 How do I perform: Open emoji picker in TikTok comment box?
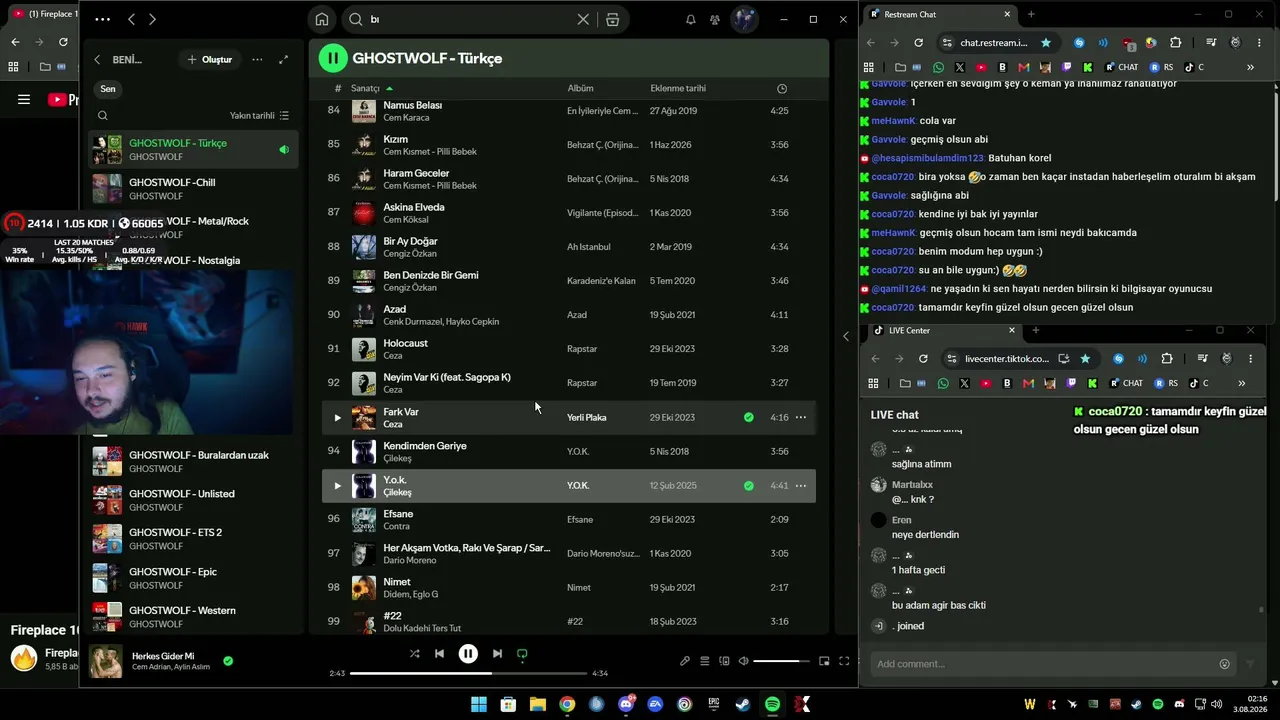pyautogui.click(x=1224, y=664)
